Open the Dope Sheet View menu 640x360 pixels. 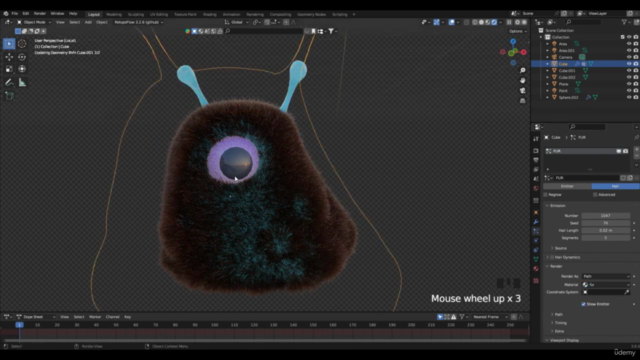tap(64, 317)
